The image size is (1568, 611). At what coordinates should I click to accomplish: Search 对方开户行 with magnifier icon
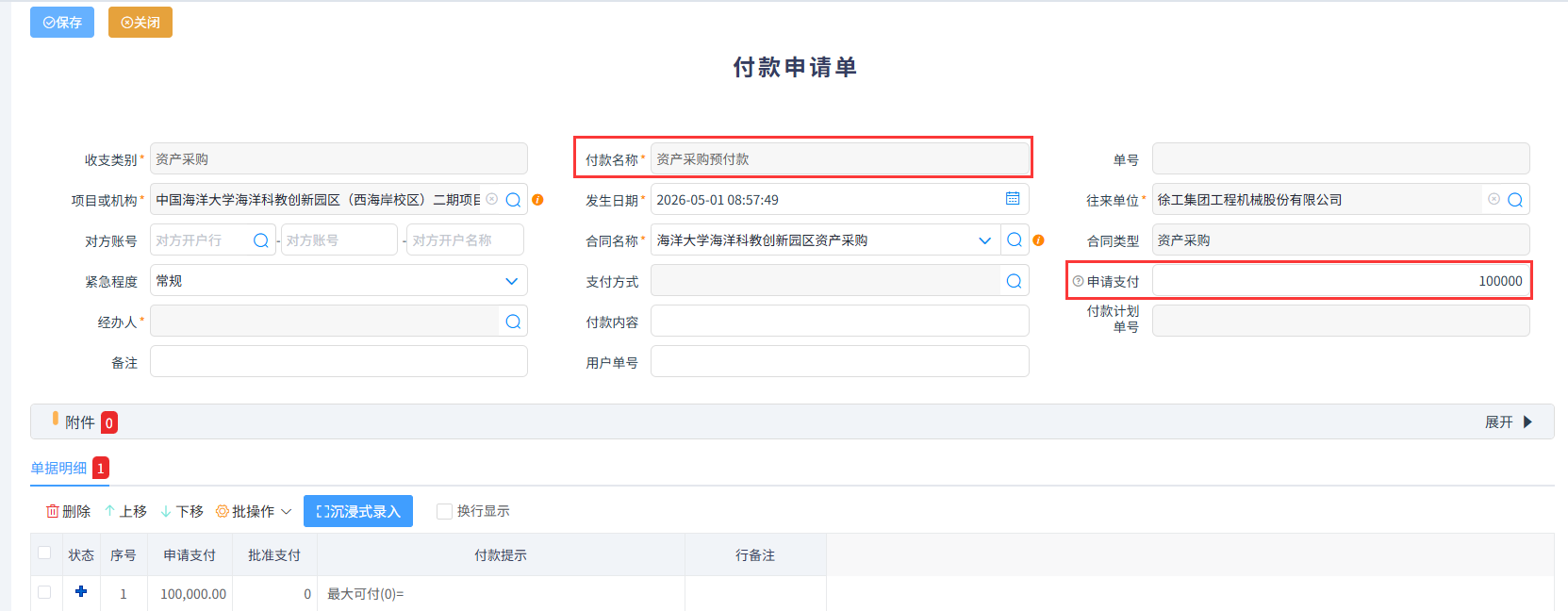point(261,240)
